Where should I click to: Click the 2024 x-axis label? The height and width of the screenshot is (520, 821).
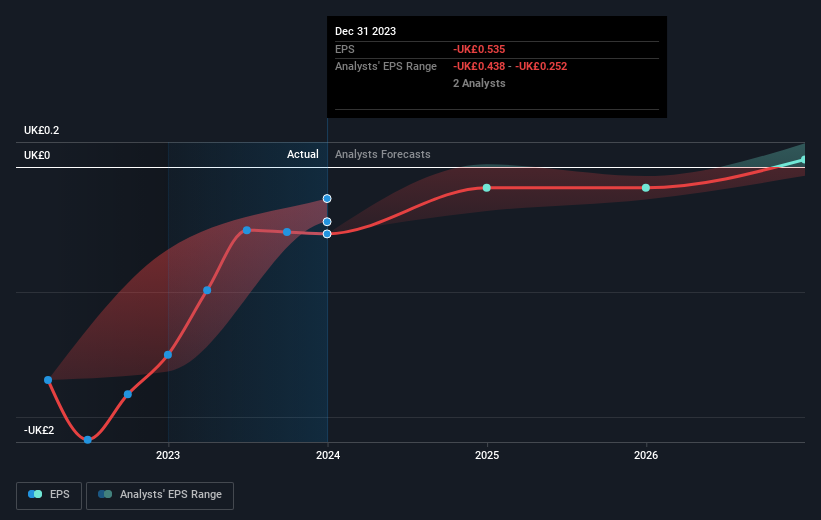pos(328,456)
